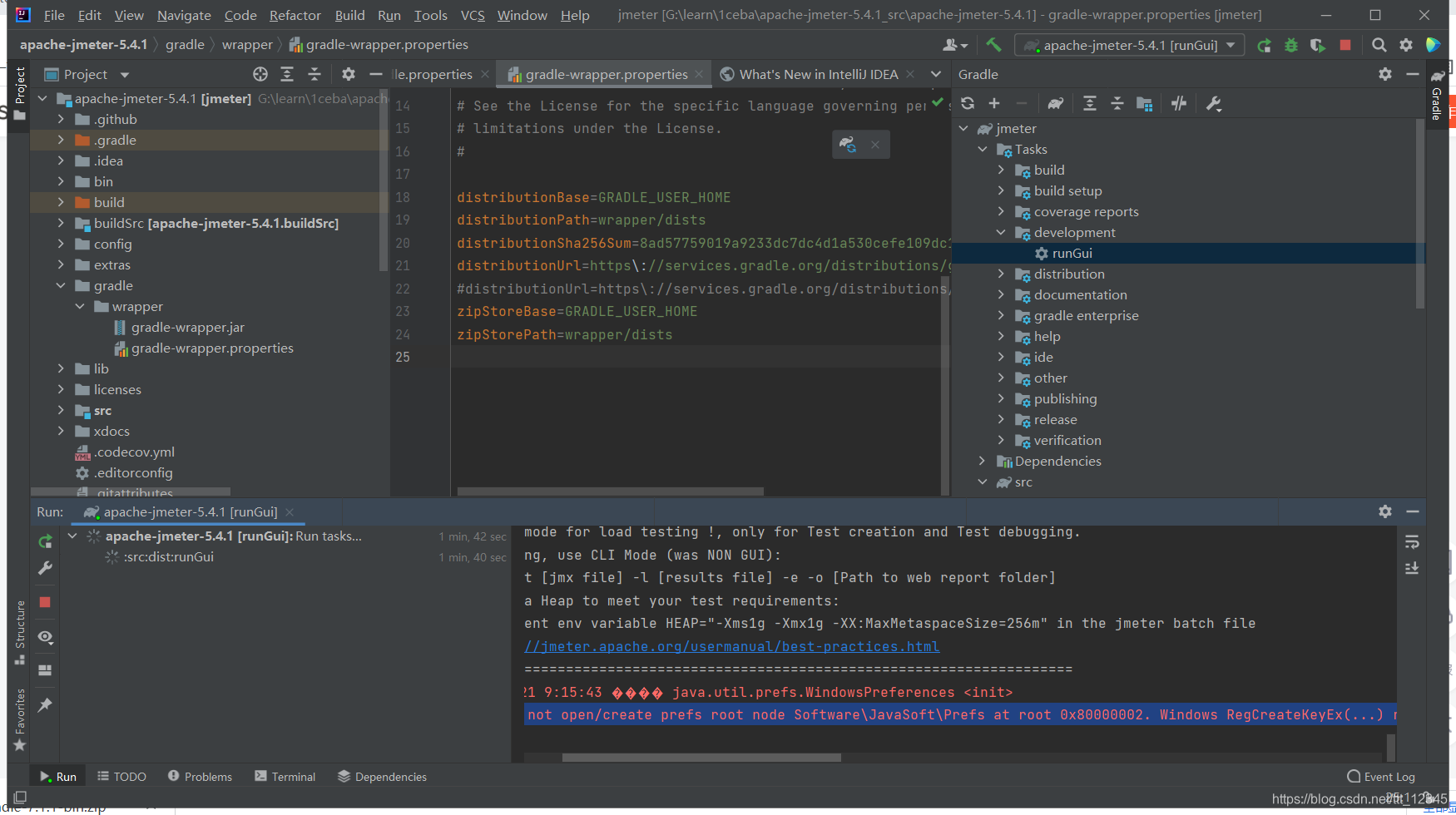This screenshot has height=815, width=1456.
Task: Open Gradle build tool settings wrench
Action: pos(1214,103)
